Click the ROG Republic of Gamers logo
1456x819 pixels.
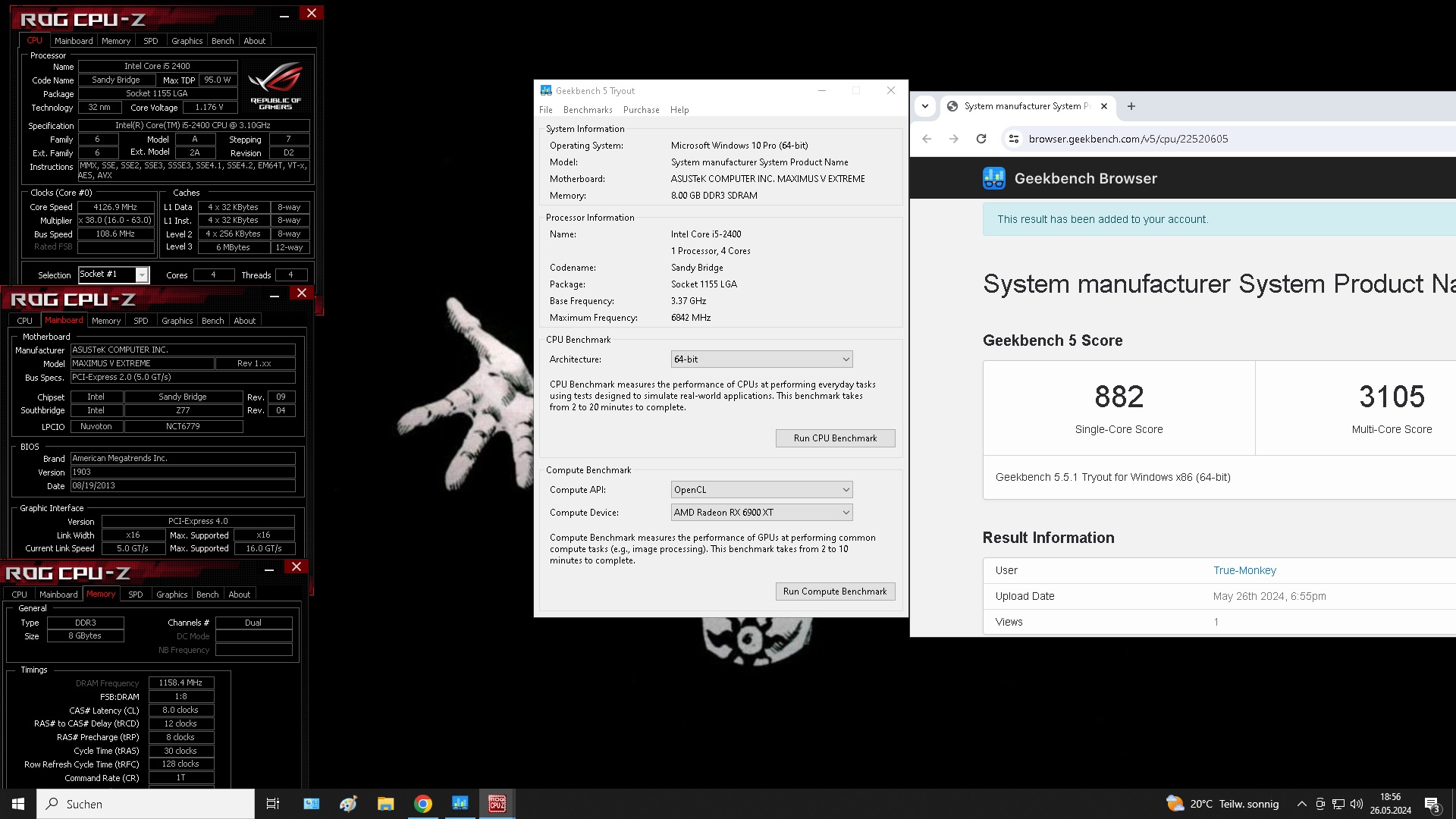click(x=275, y=86)
